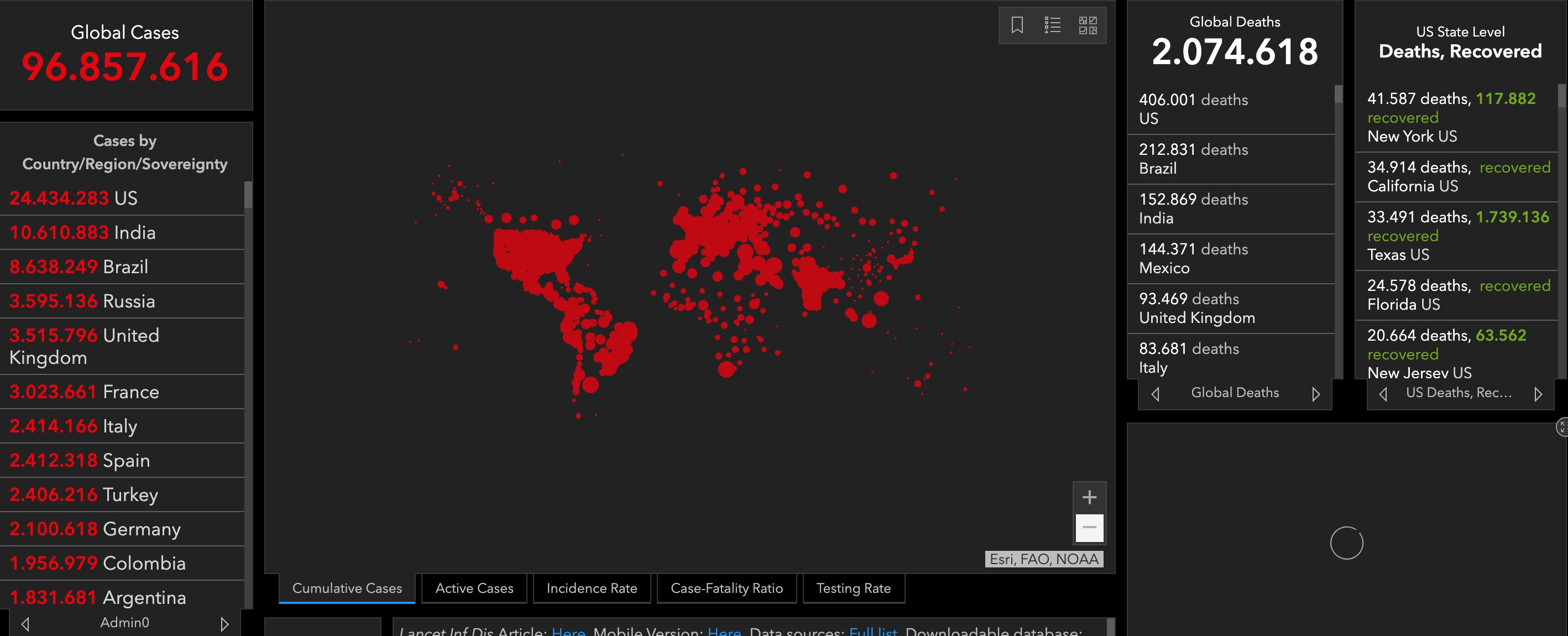The image size is (1568, 636).
Task: Open the Case-Fatality Ratio tab
Action: [726, 588]
